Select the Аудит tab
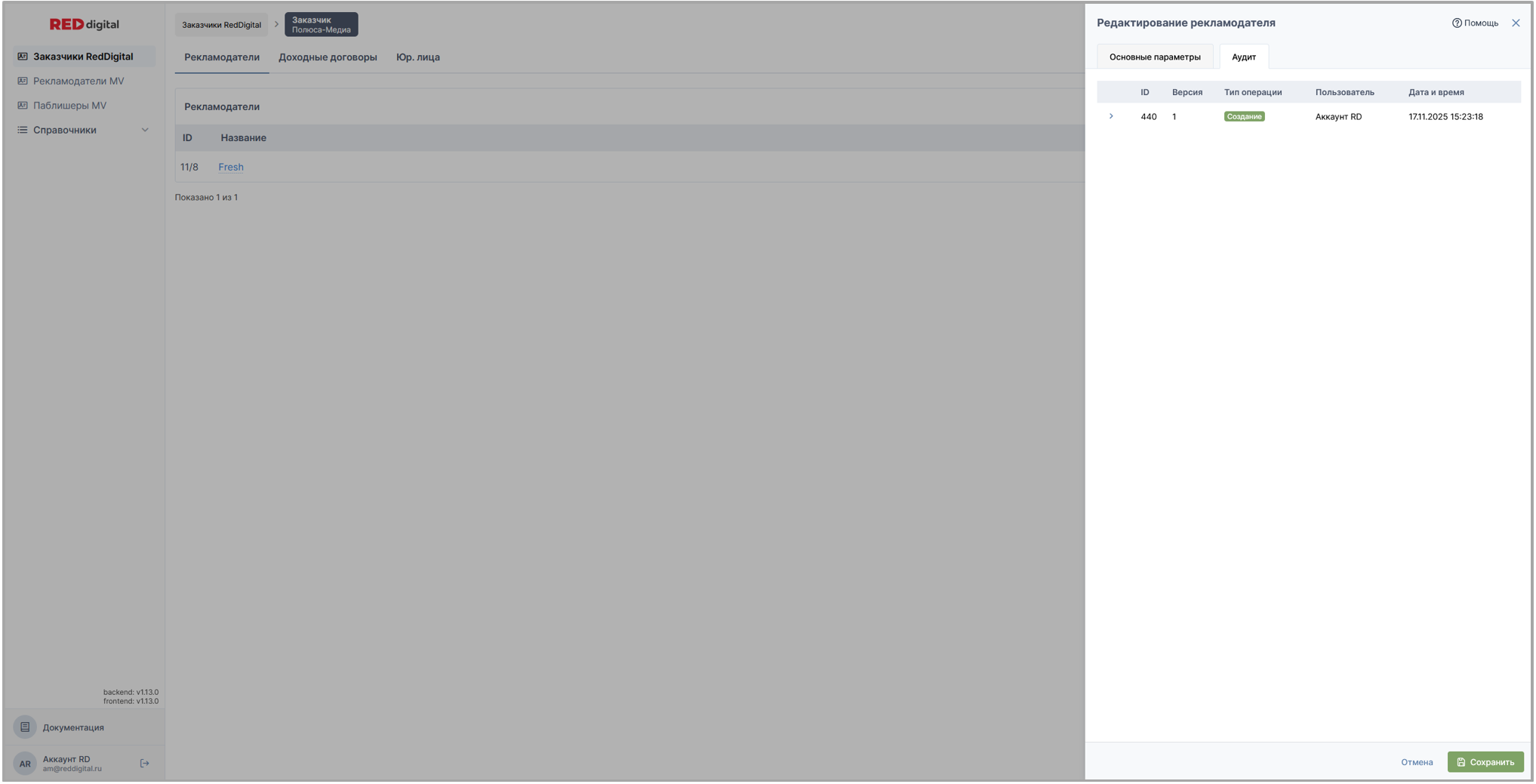 (1243, 57)
